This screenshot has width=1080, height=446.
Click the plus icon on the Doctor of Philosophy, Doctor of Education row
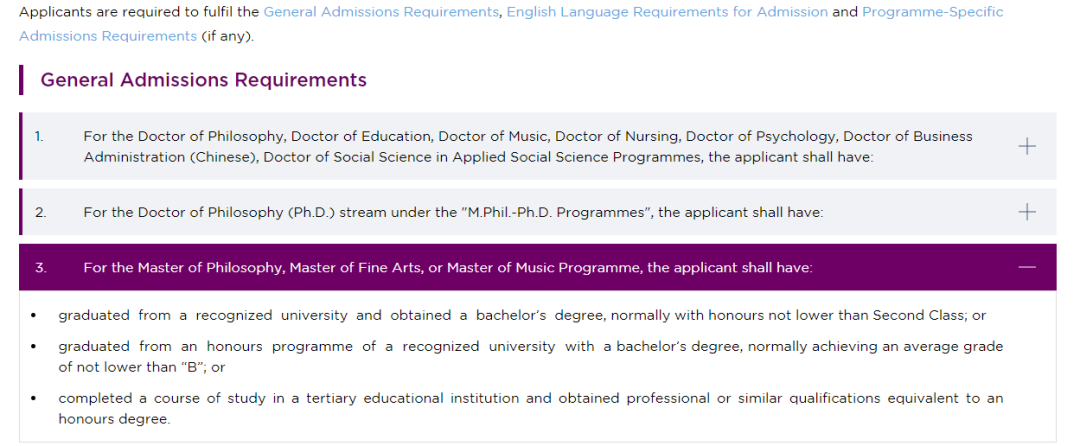pos(1026,146)
